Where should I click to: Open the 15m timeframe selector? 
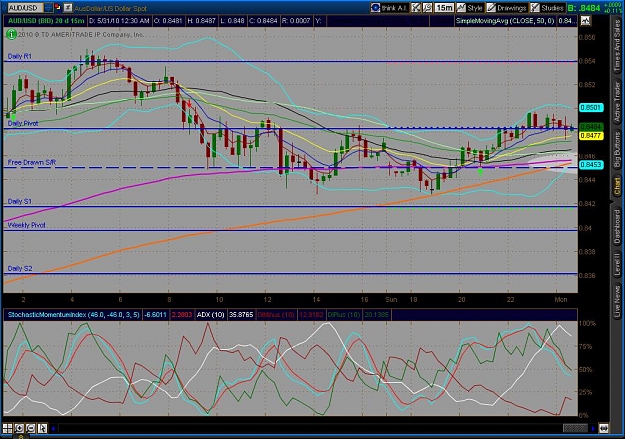click(x=444, y=8)
